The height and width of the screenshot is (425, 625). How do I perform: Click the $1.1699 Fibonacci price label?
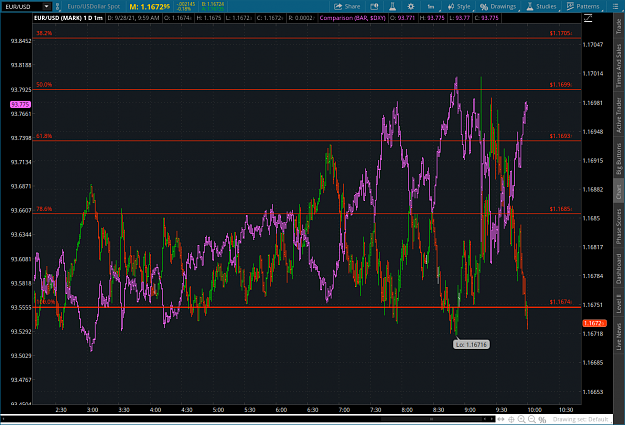(x=560, y=85)
